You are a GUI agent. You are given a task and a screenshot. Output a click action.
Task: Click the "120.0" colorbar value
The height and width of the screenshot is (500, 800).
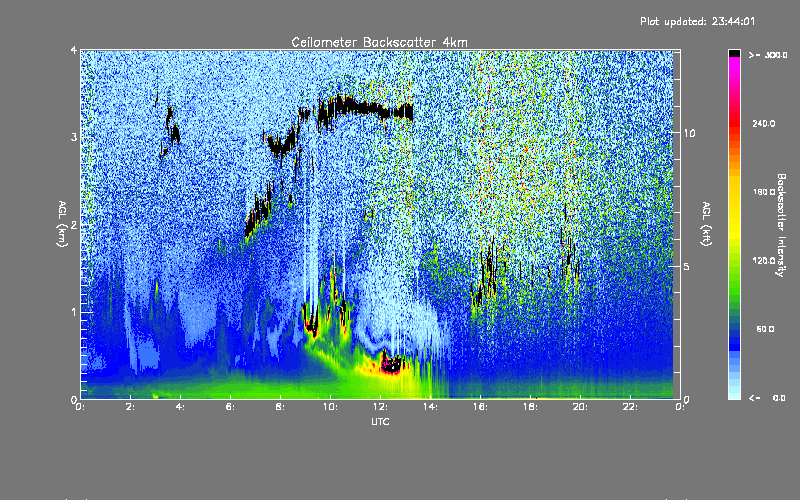point(763,261)
